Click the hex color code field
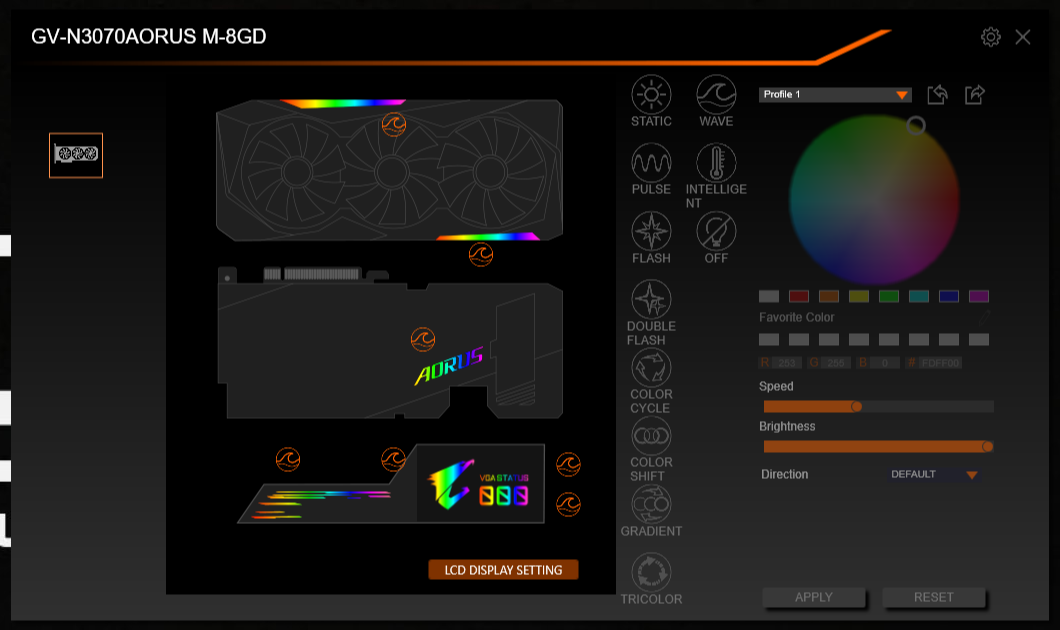The height and width of the screenshot is (630, 1060). tap(940, 363)
